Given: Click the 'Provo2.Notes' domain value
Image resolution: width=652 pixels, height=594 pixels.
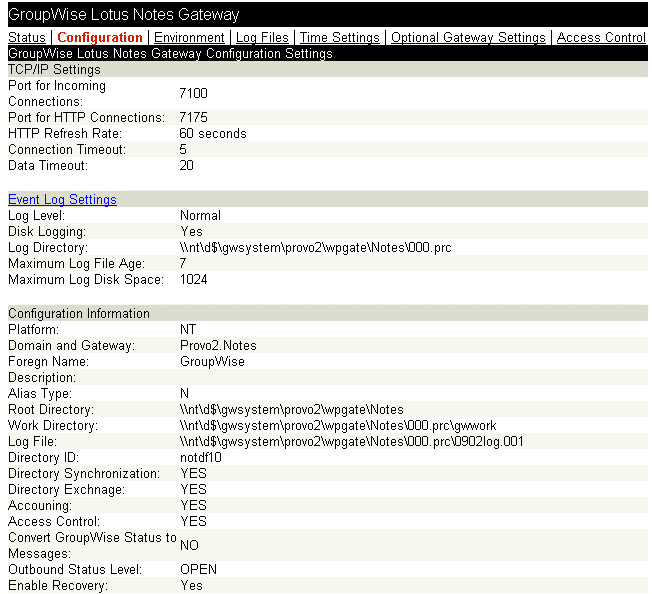Looking at the screenshot, I should (x=218, y=345).
